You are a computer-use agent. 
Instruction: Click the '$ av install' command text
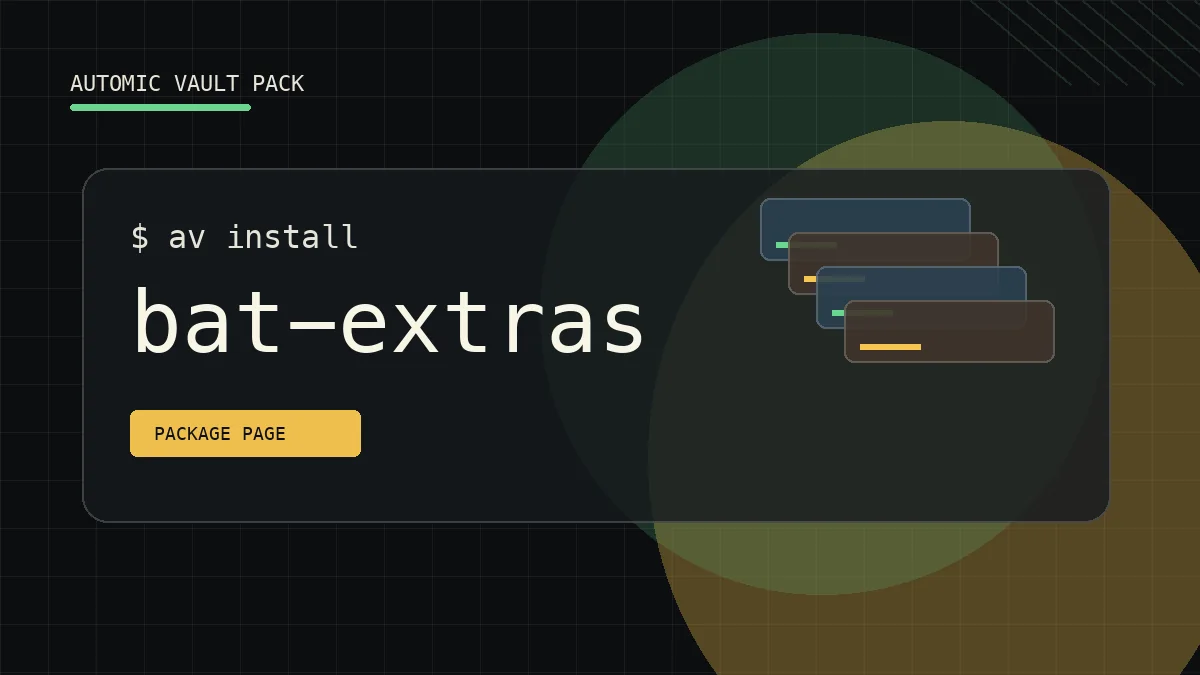pyautogui.click(x=244, y=237)
